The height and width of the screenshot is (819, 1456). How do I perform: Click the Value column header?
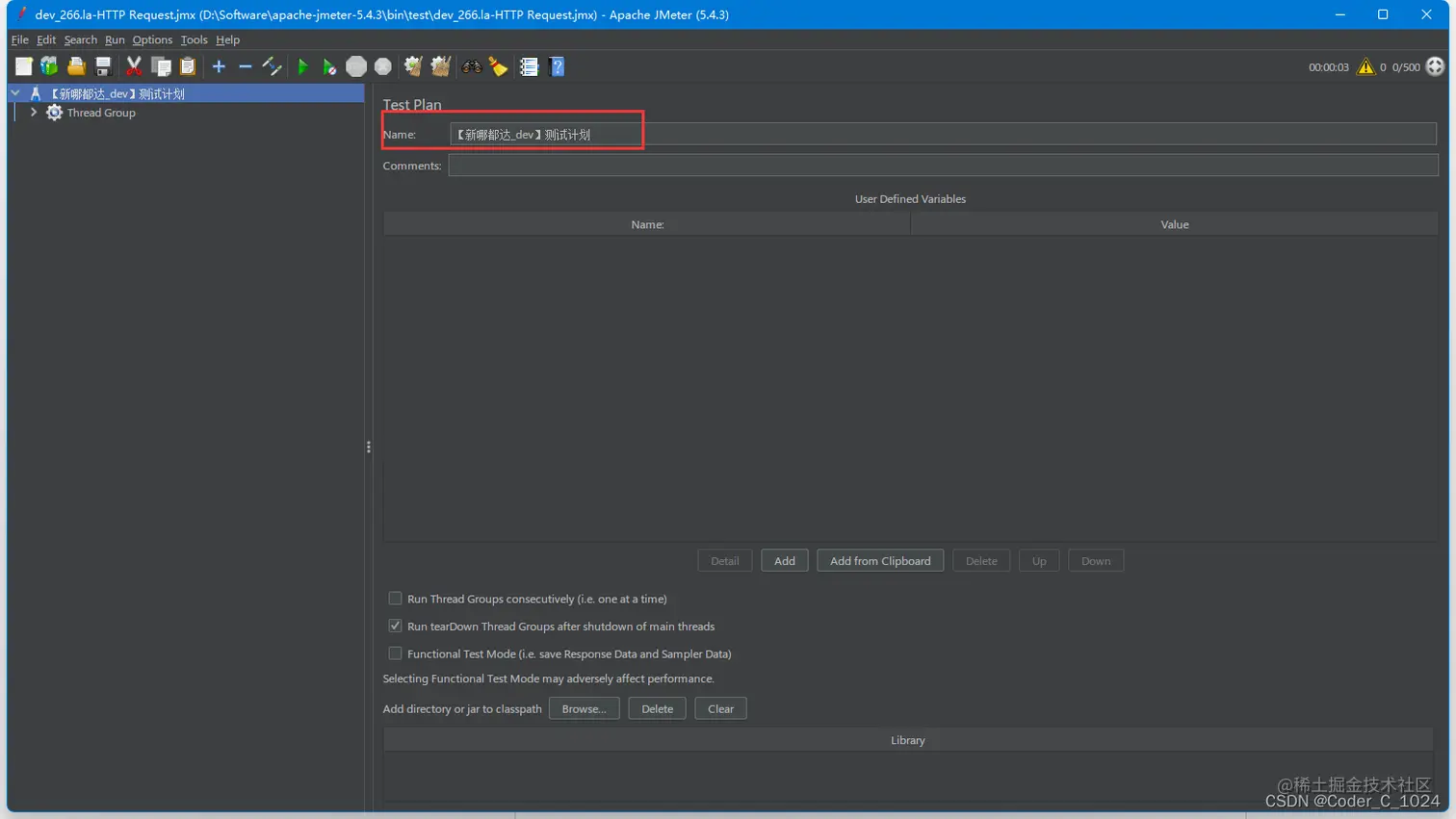coord(1174,224)
